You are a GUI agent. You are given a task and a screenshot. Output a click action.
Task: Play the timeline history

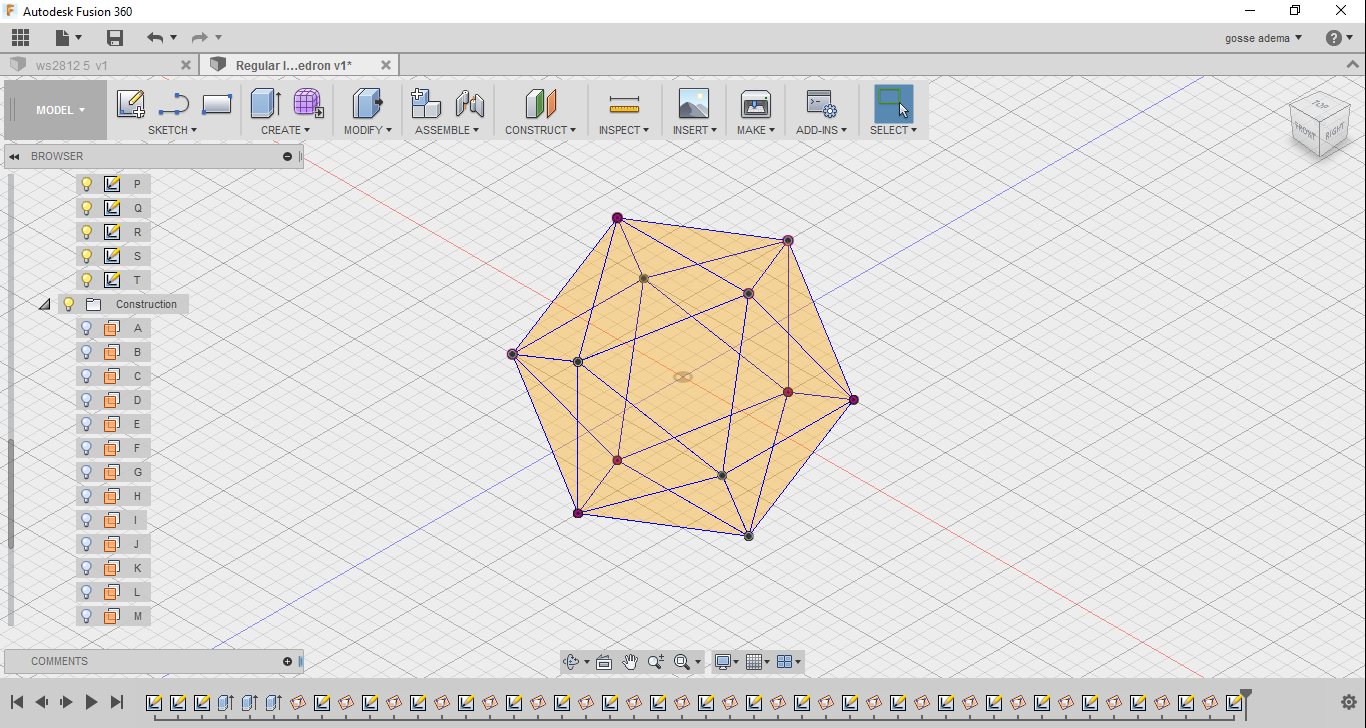coord(91,702)
